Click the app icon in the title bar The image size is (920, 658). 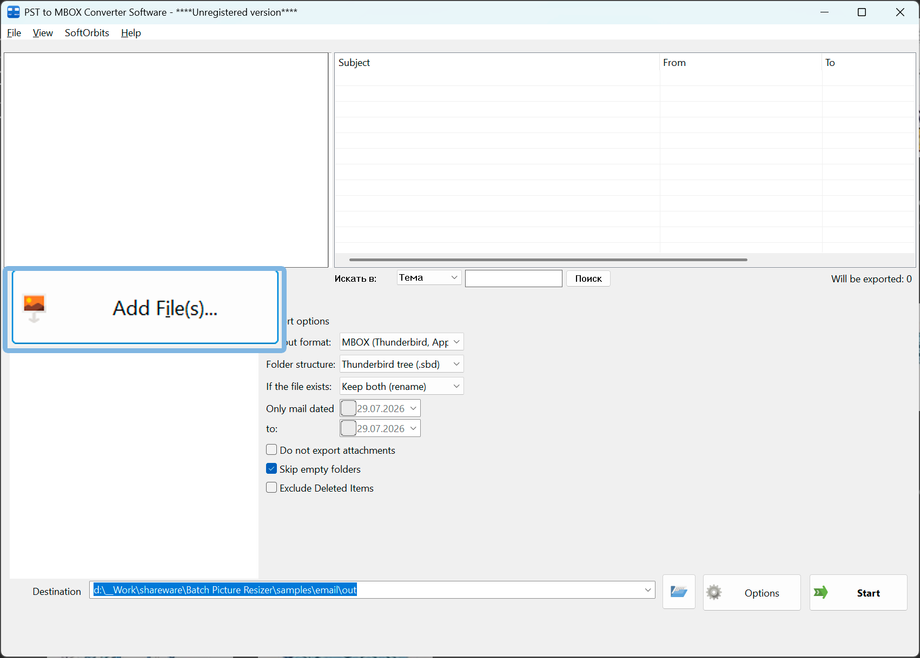pos(13,12)
